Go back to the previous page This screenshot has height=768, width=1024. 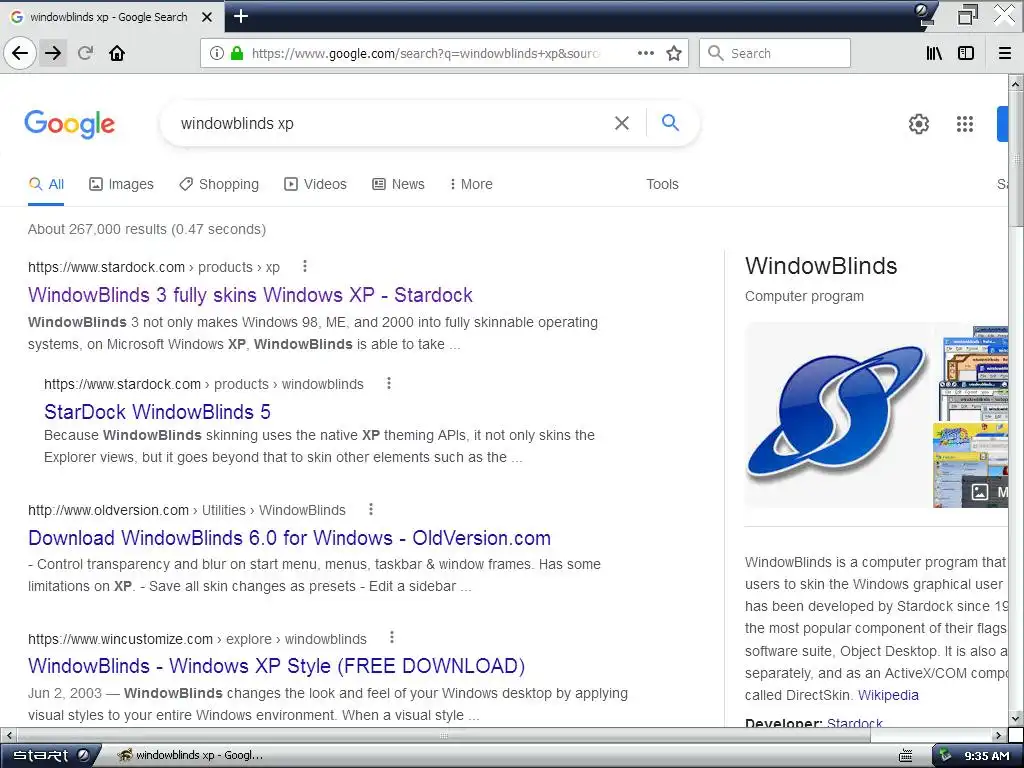coord(20,53)
